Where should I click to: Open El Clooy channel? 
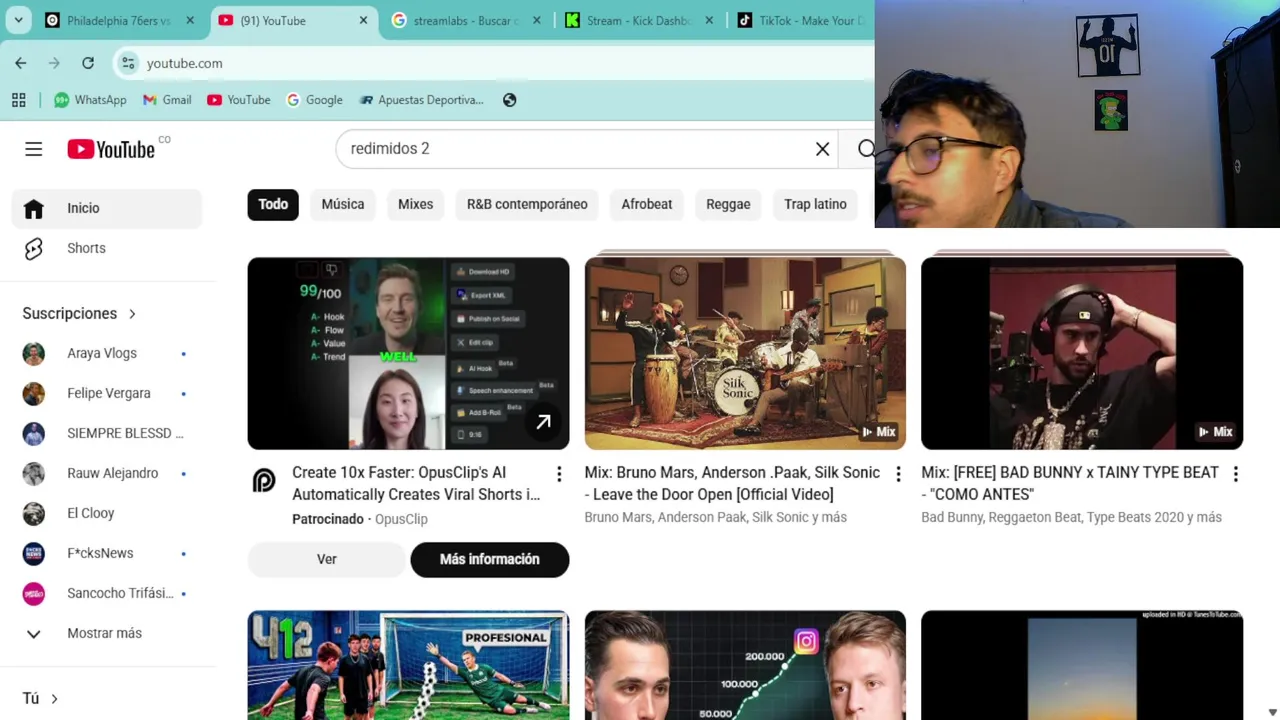(107, 513)
